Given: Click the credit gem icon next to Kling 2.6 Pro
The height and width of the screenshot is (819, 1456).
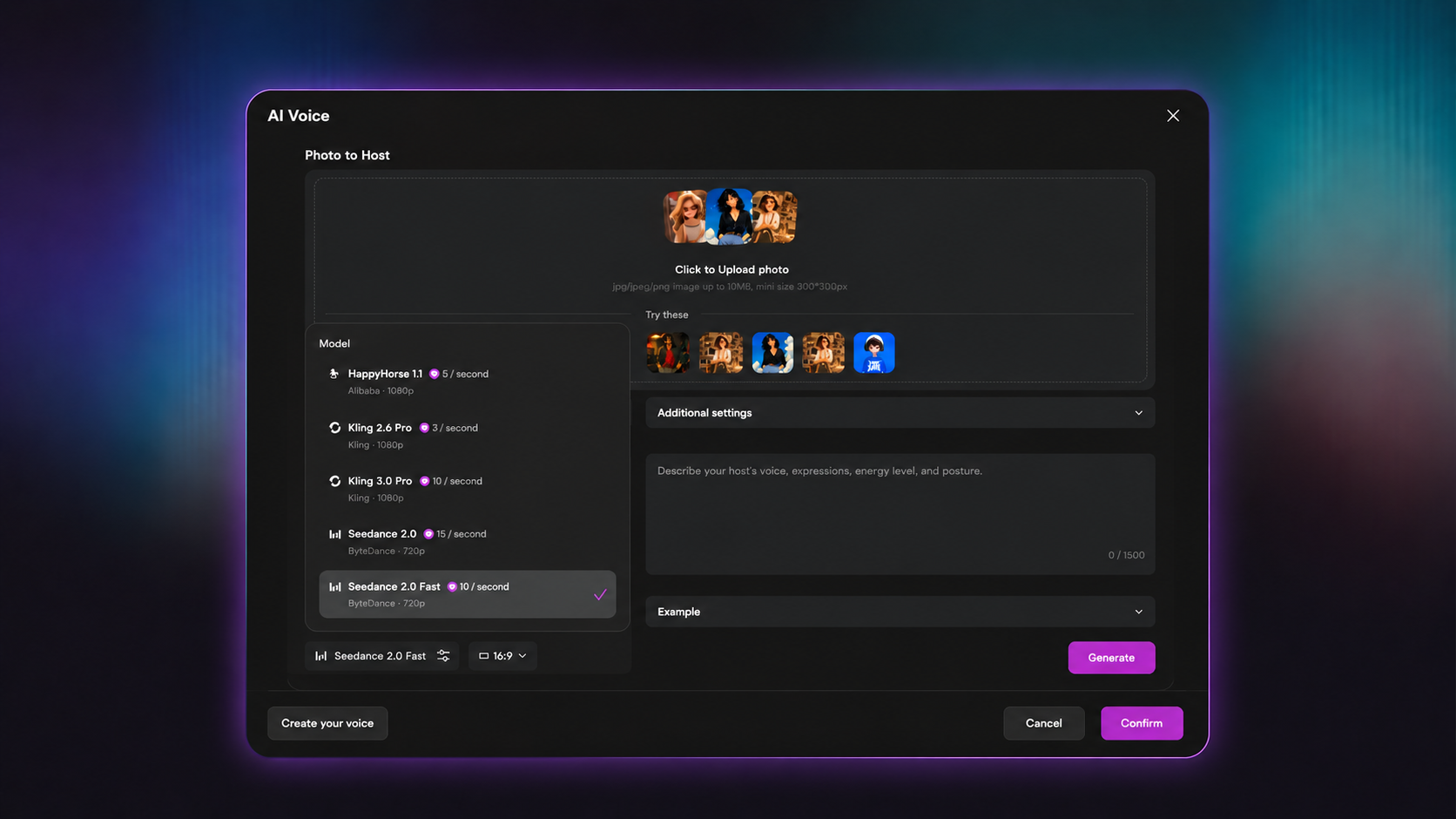Looking at the screenshot, I should click(424, 428).
